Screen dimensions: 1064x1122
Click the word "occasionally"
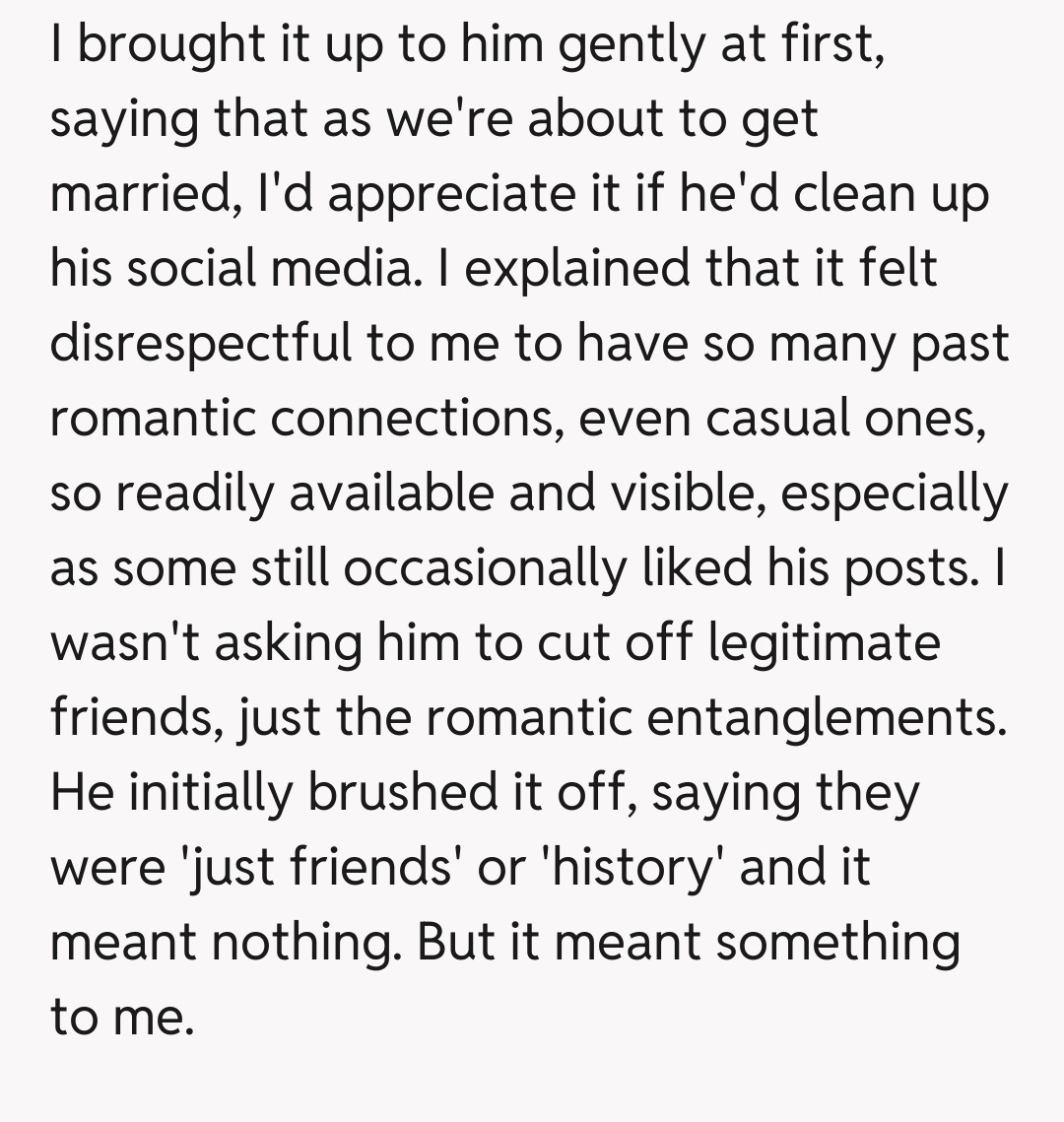coord(481,568)
